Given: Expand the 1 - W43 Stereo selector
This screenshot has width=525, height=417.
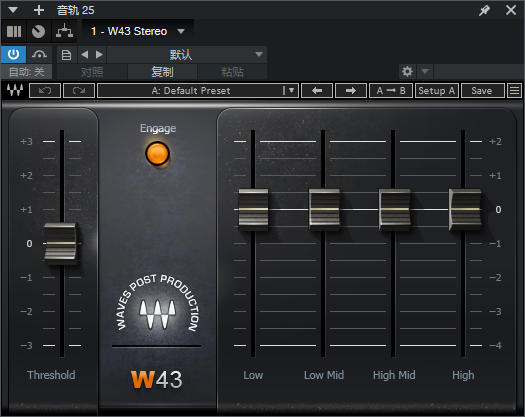Looking at the screenshot, I should (138, 31).
